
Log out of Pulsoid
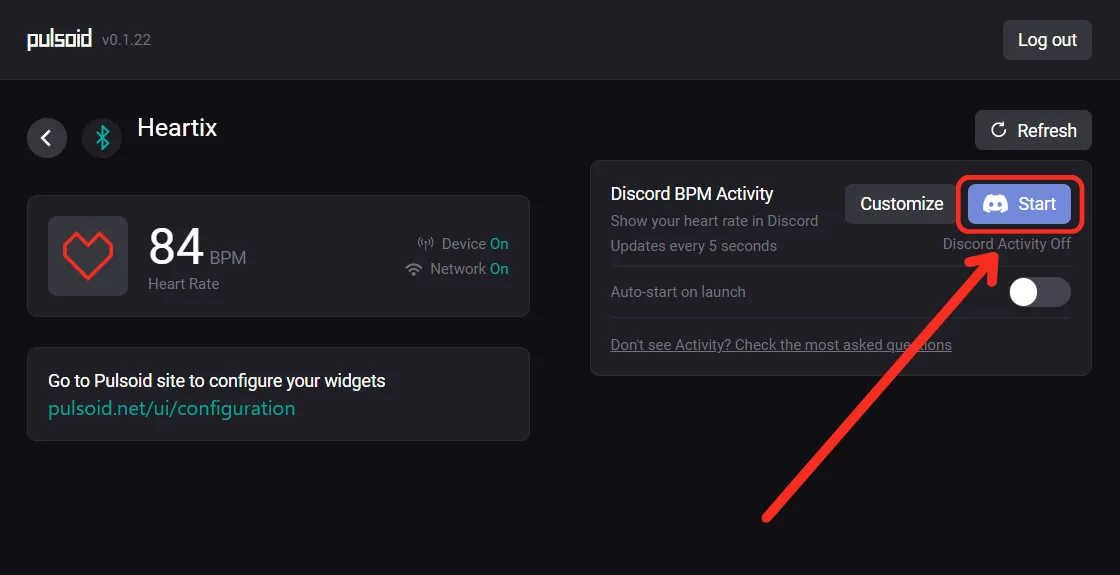click(1047, 40)
